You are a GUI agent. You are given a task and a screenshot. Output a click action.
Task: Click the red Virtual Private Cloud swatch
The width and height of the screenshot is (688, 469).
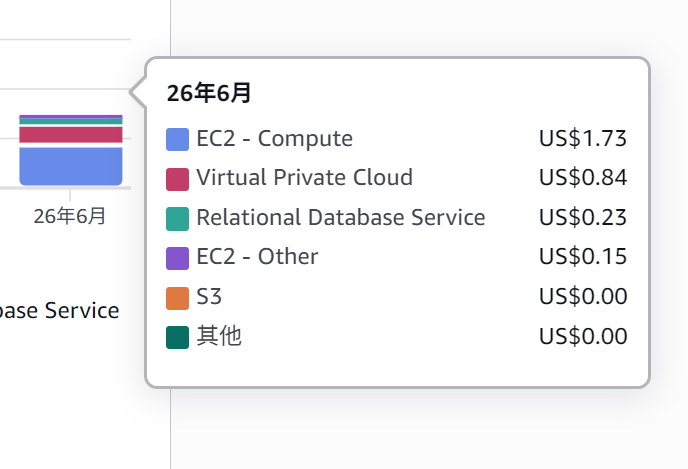click(177, 179)
